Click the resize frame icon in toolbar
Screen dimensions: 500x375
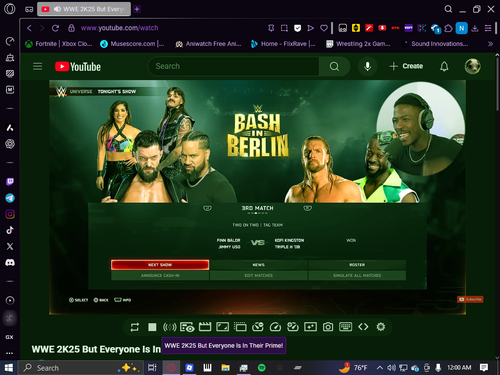tap(222, 327)
